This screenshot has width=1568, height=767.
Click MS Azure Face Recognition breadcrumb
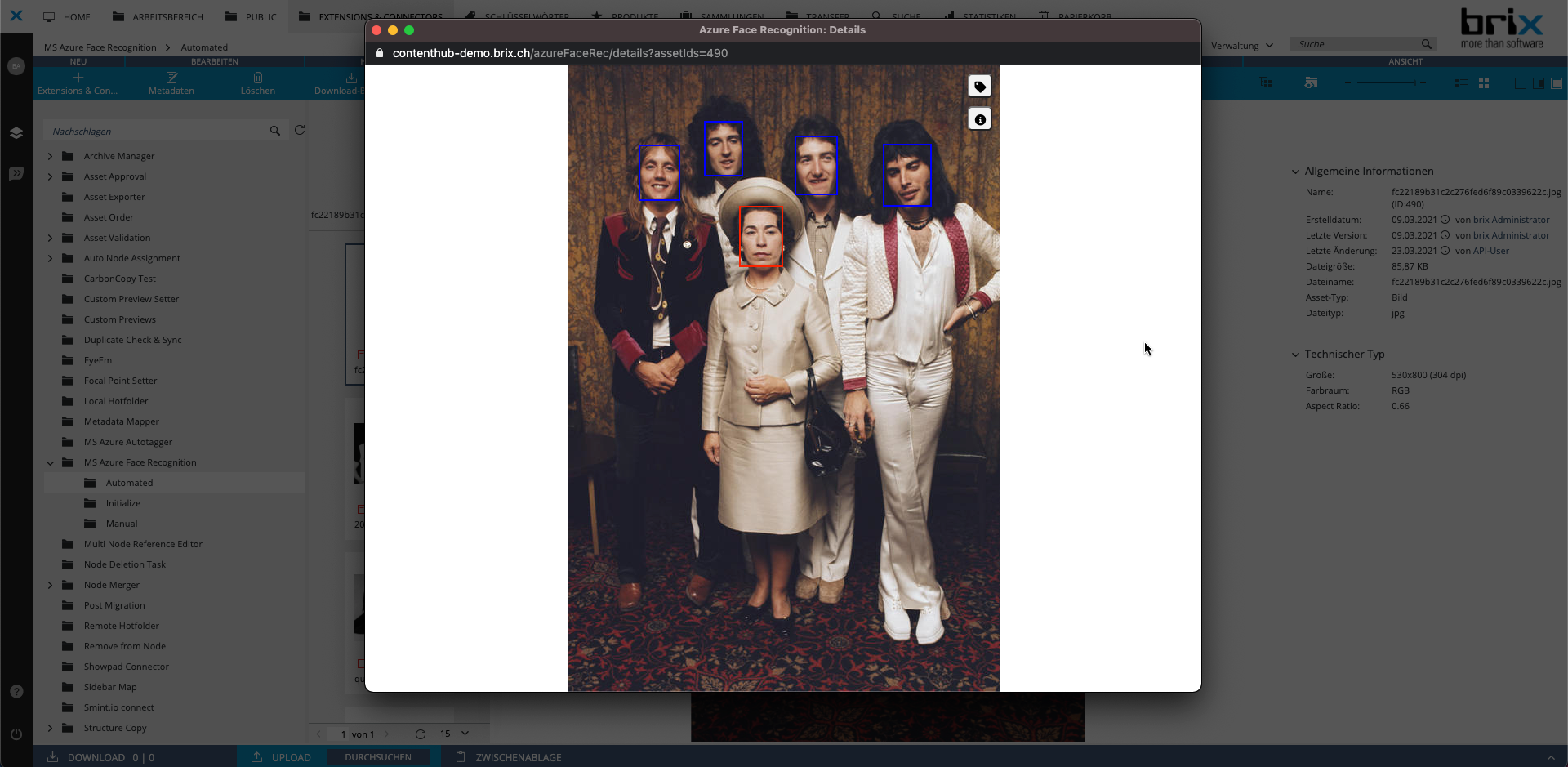100,47
